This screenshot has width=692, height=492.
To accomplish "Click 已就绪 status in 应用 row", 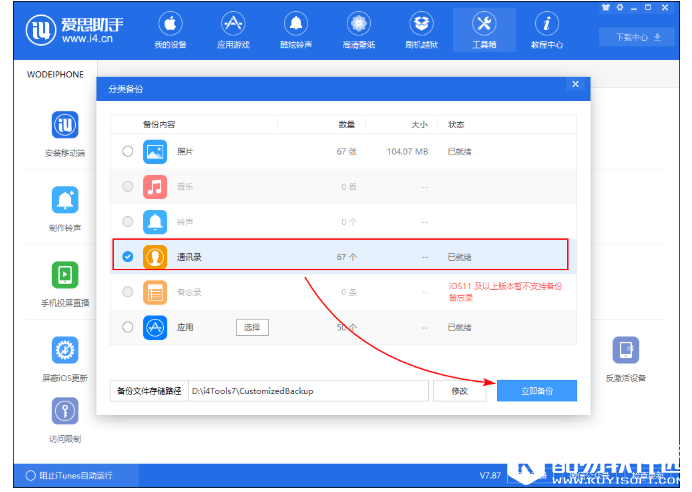I will [x=459, y=327].
